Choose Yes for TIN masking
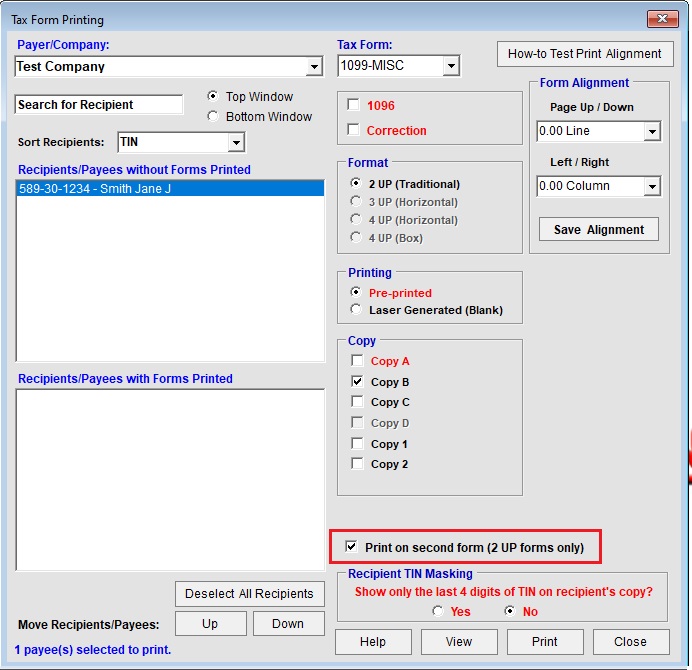692x670 pixels. tap(438, 611)
